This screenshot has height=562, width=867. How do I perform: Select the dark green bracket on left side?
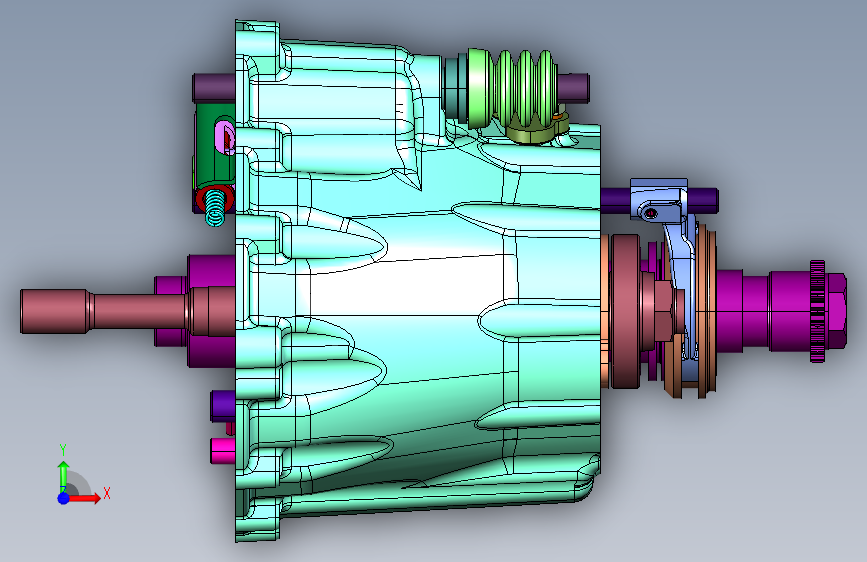coord(208,145)
